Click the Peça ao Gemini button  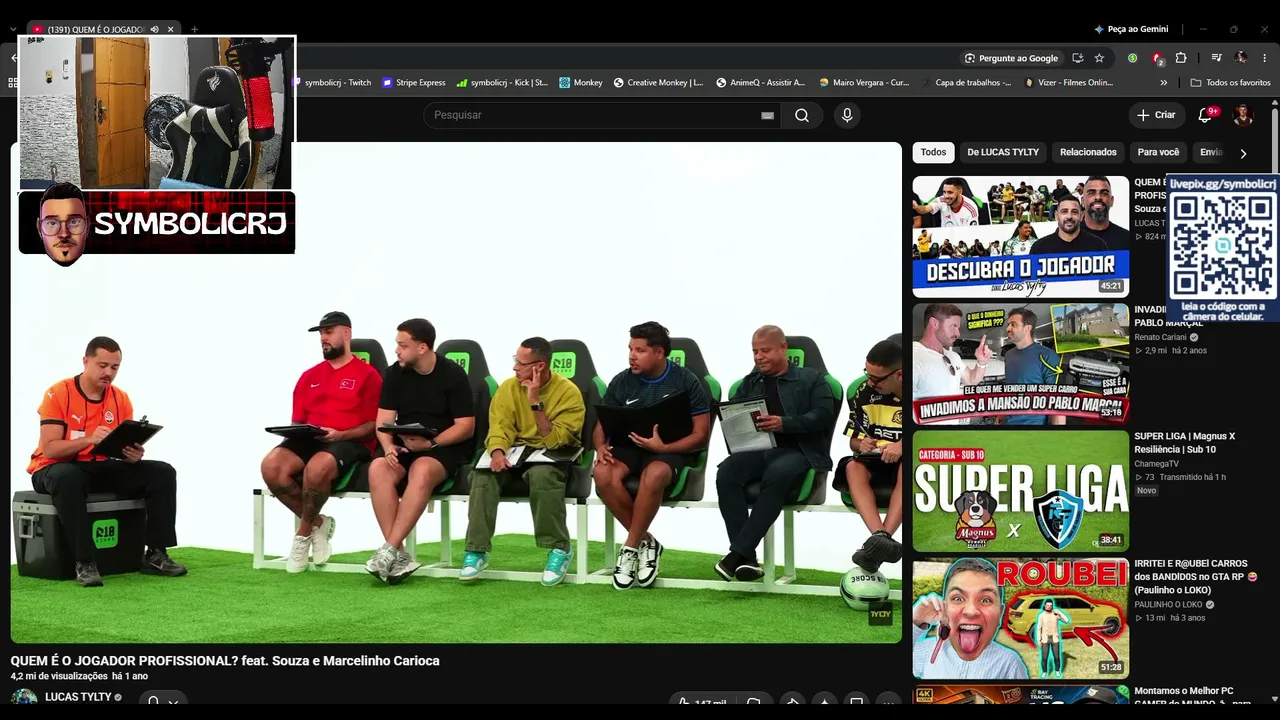[x=1130, y=29]
